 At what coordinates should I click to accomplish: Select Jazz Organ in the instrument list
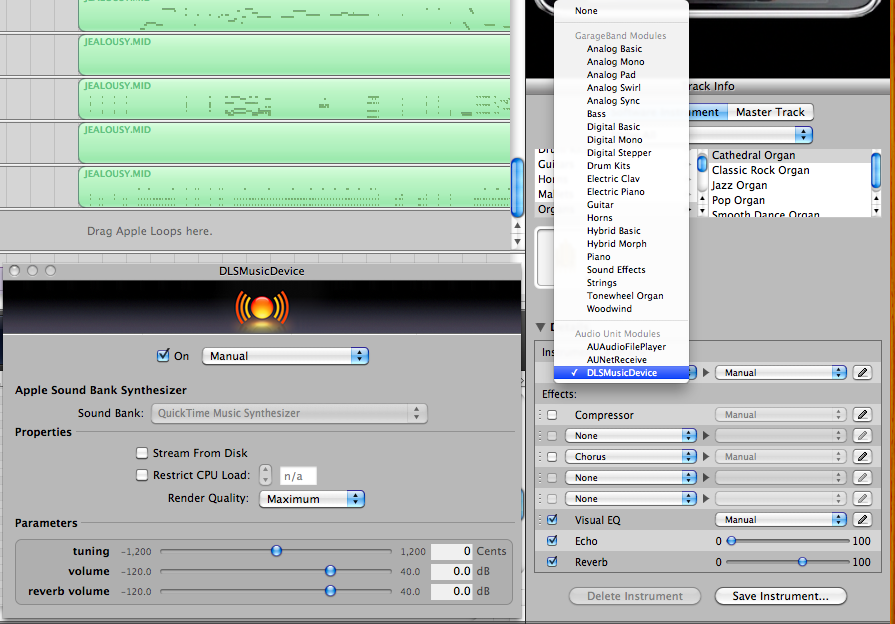789,185
